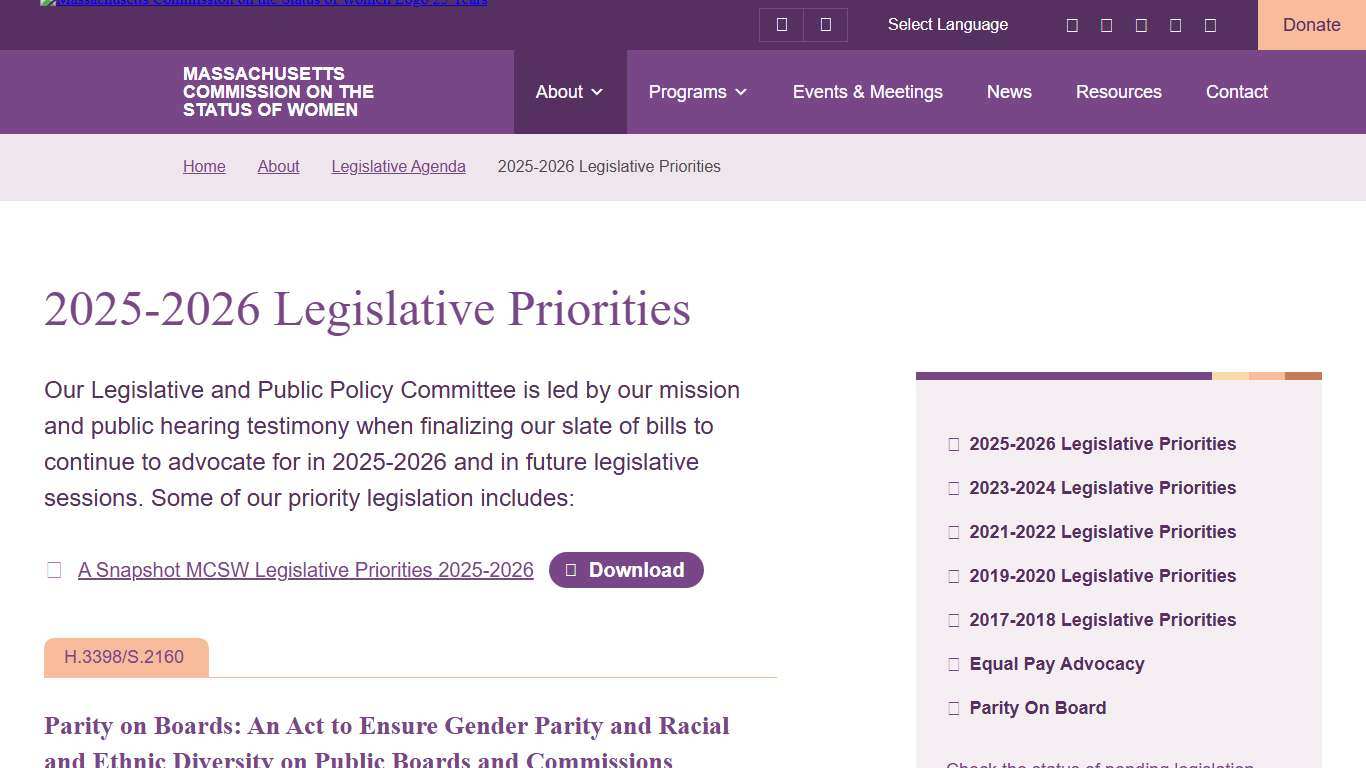Viewport: 1366px width, 768px height.
Task: Open the Snapshot MCSW Legislative Priorities 2025-2026 link
Action: [x=306, y=570]
